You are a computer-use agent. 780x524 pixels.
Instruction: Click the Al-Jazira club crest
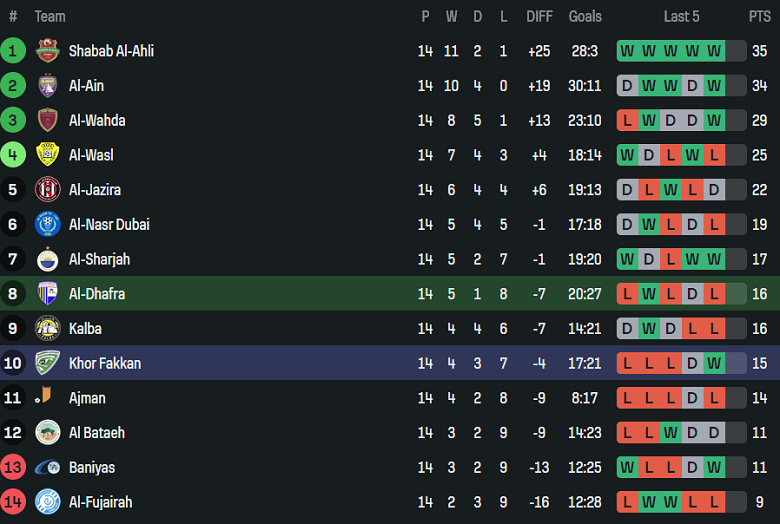(48, 190)
